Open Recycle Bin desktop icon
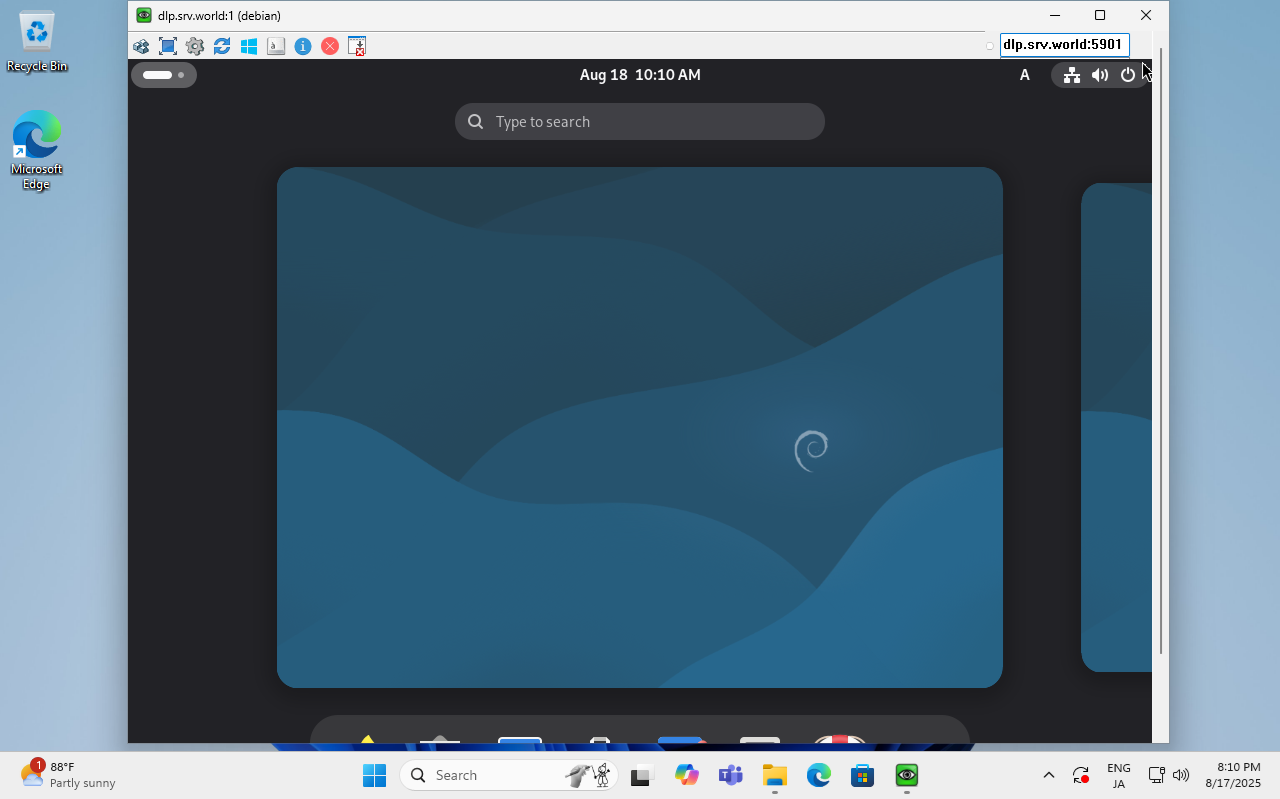The width and height of the screenshot is (1280, 799). coord(37,42)
